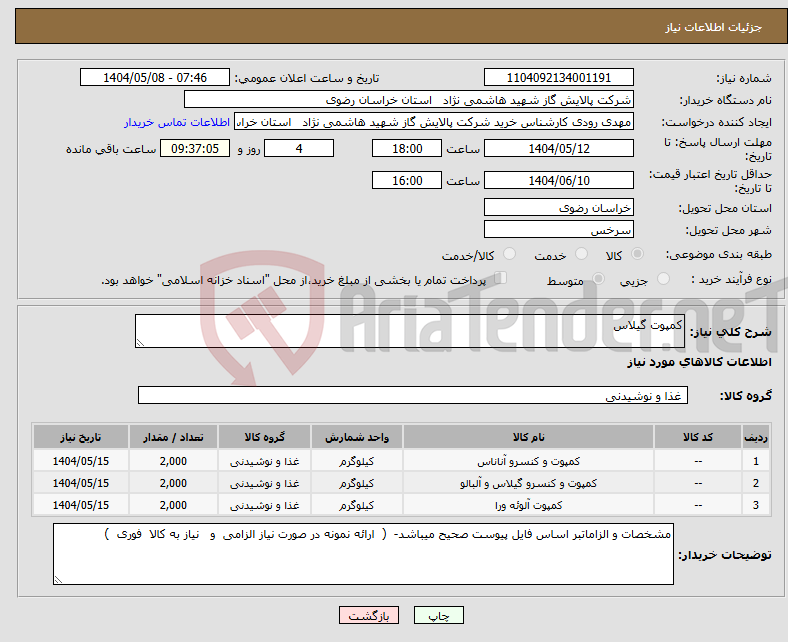Screen dimensions: 788x642
Task: Click the response deadline date 1404/05/12
Action: (x=558, y=148)
